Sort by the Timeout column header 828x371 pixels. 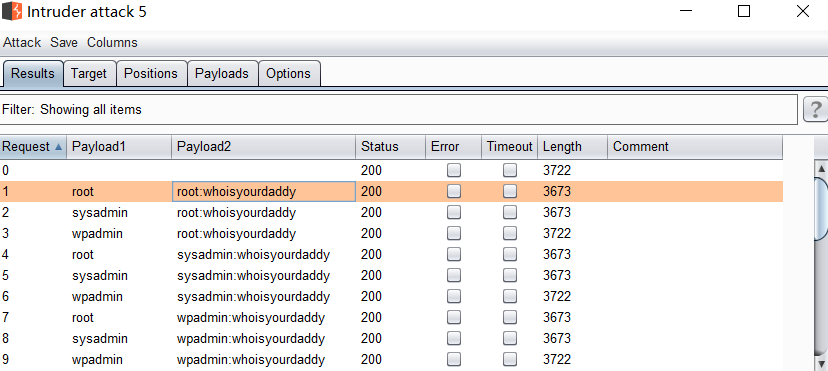[x=510, y=147]
